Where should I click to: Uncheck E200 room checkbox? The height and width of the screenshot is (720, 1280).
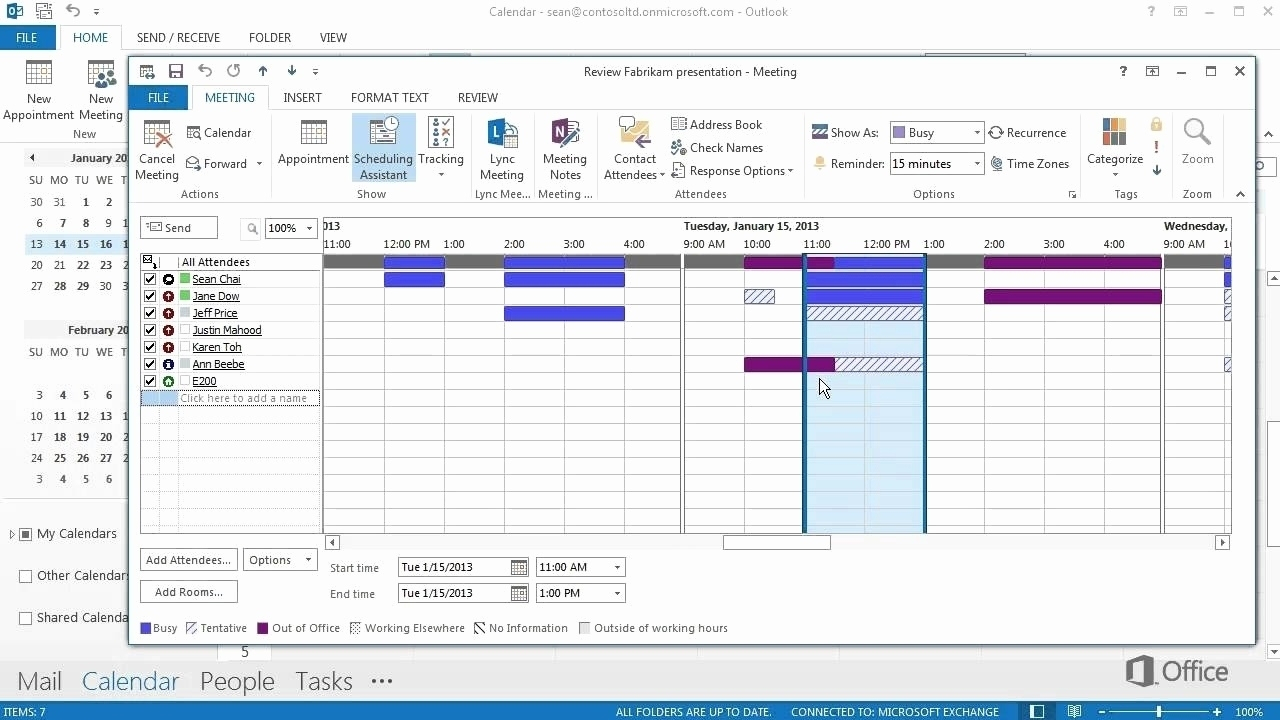point(150,381)
